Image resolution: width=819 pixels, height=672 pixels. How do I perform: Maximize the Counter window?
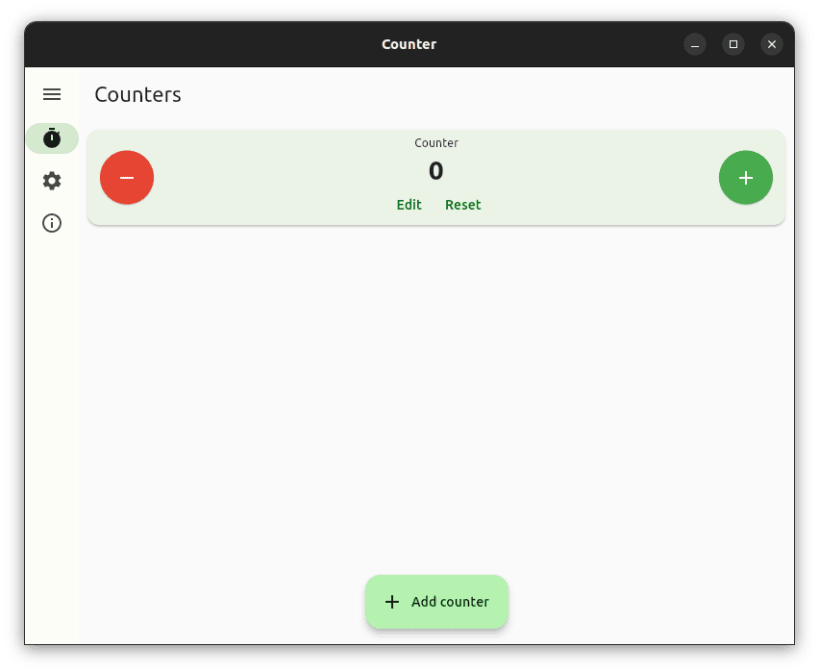[x=733, y=44]
